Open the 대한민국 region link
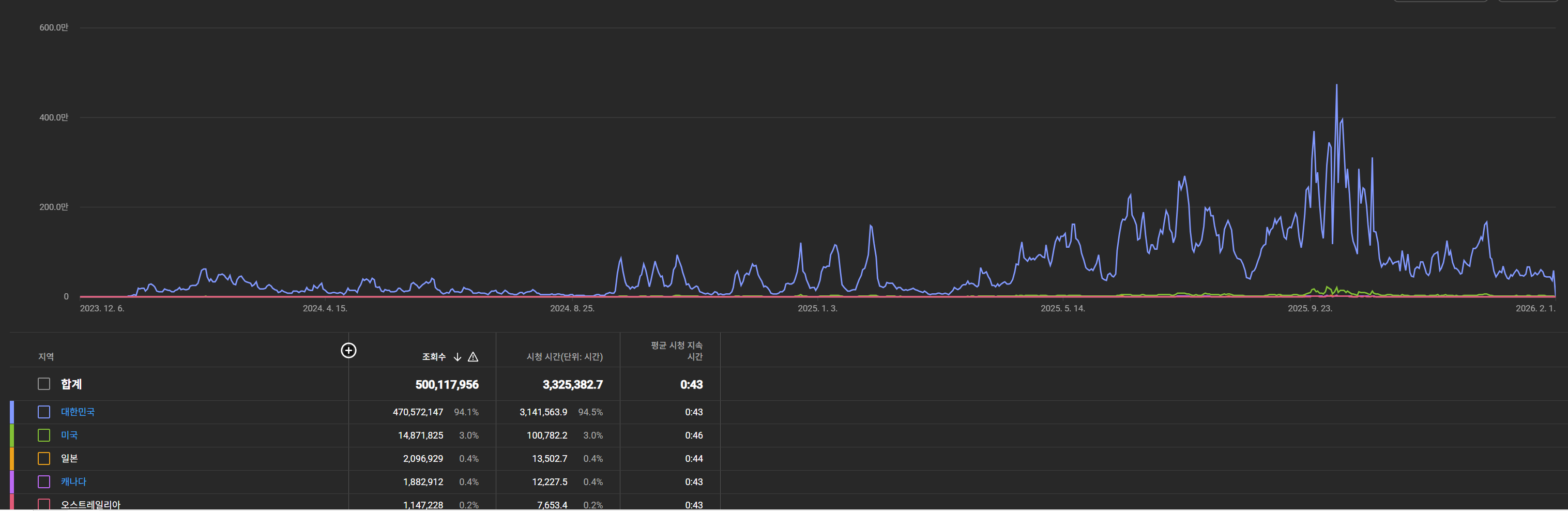 [x=78, y=412]
